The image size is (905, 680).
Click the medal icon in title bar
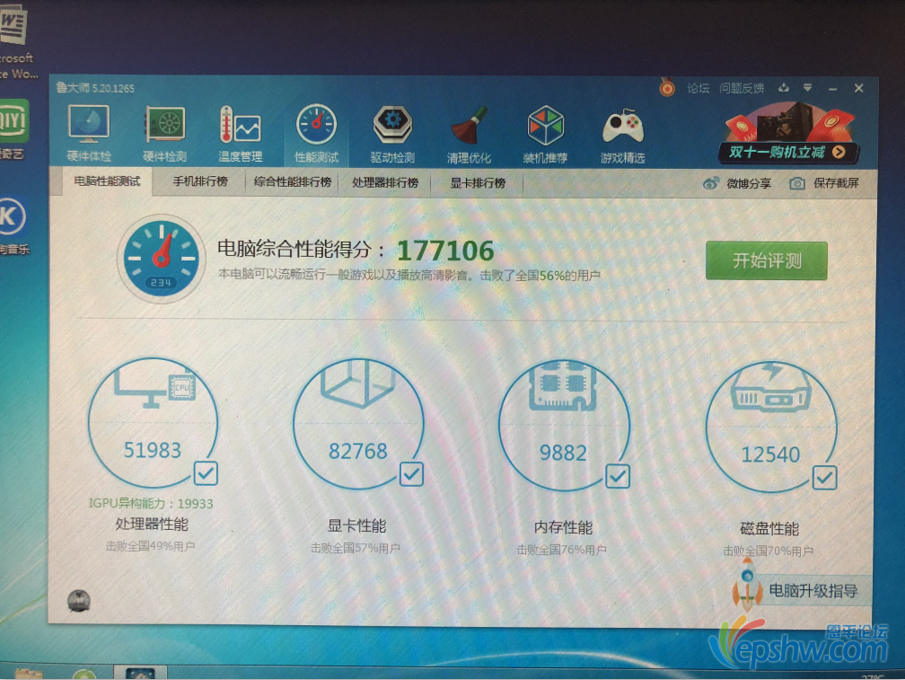(667, 88)
